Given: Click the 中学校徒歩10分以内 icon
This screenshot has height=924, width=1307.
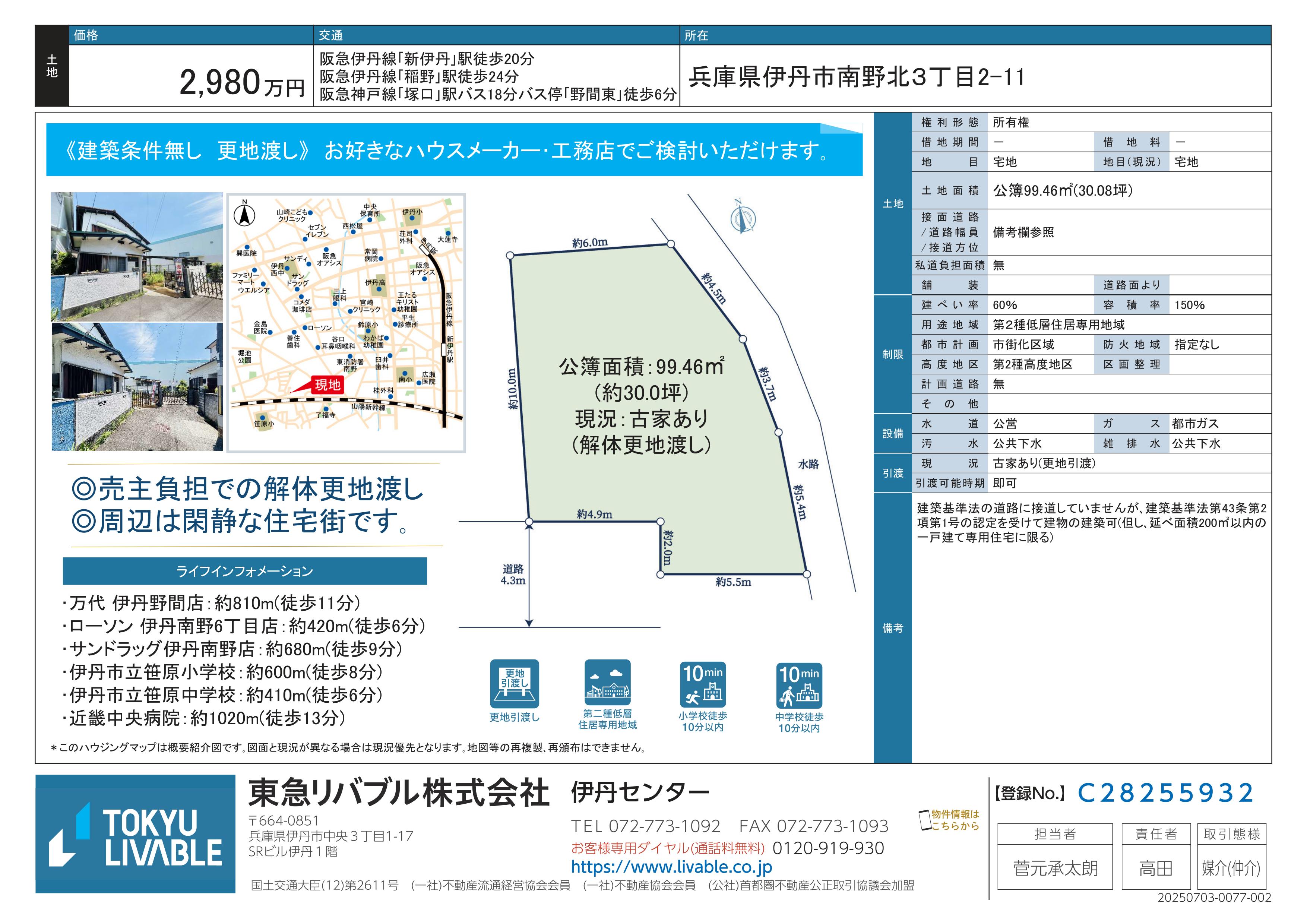Looking at the screenshot, I should point(799,686).
